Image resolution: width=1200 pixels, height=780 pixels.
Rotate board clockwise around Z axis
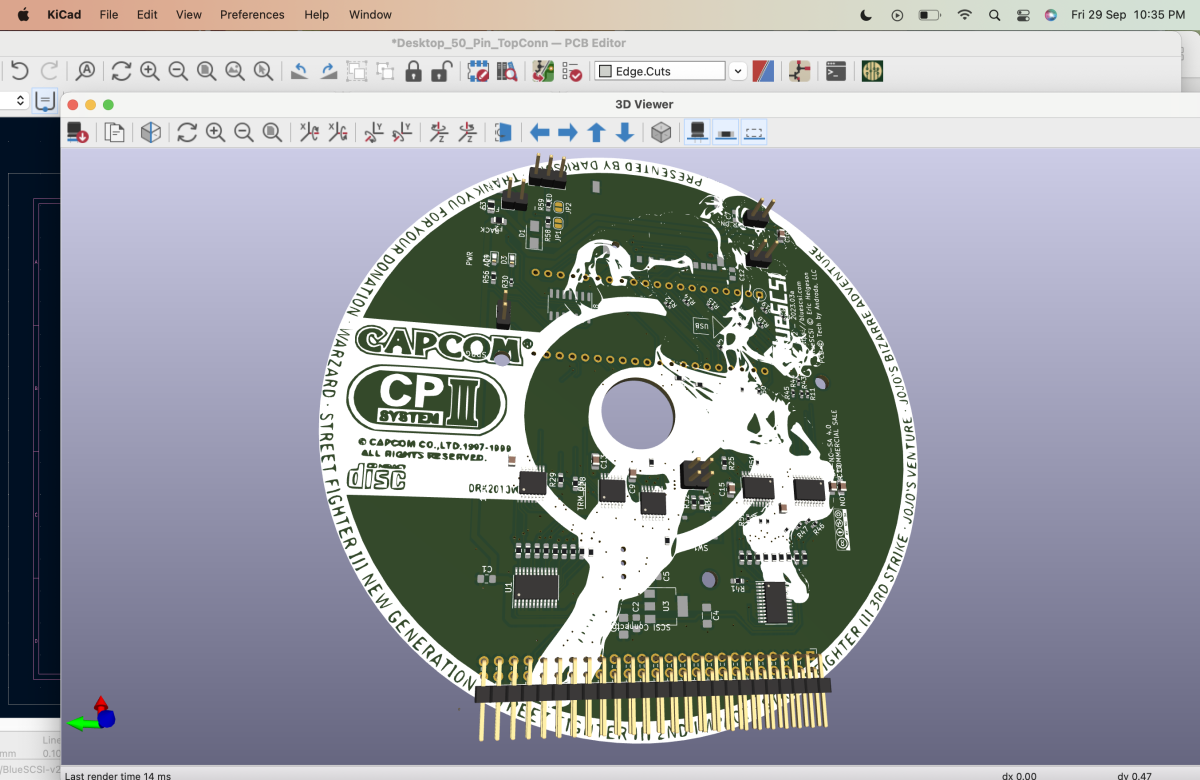(x=438, y=132)
